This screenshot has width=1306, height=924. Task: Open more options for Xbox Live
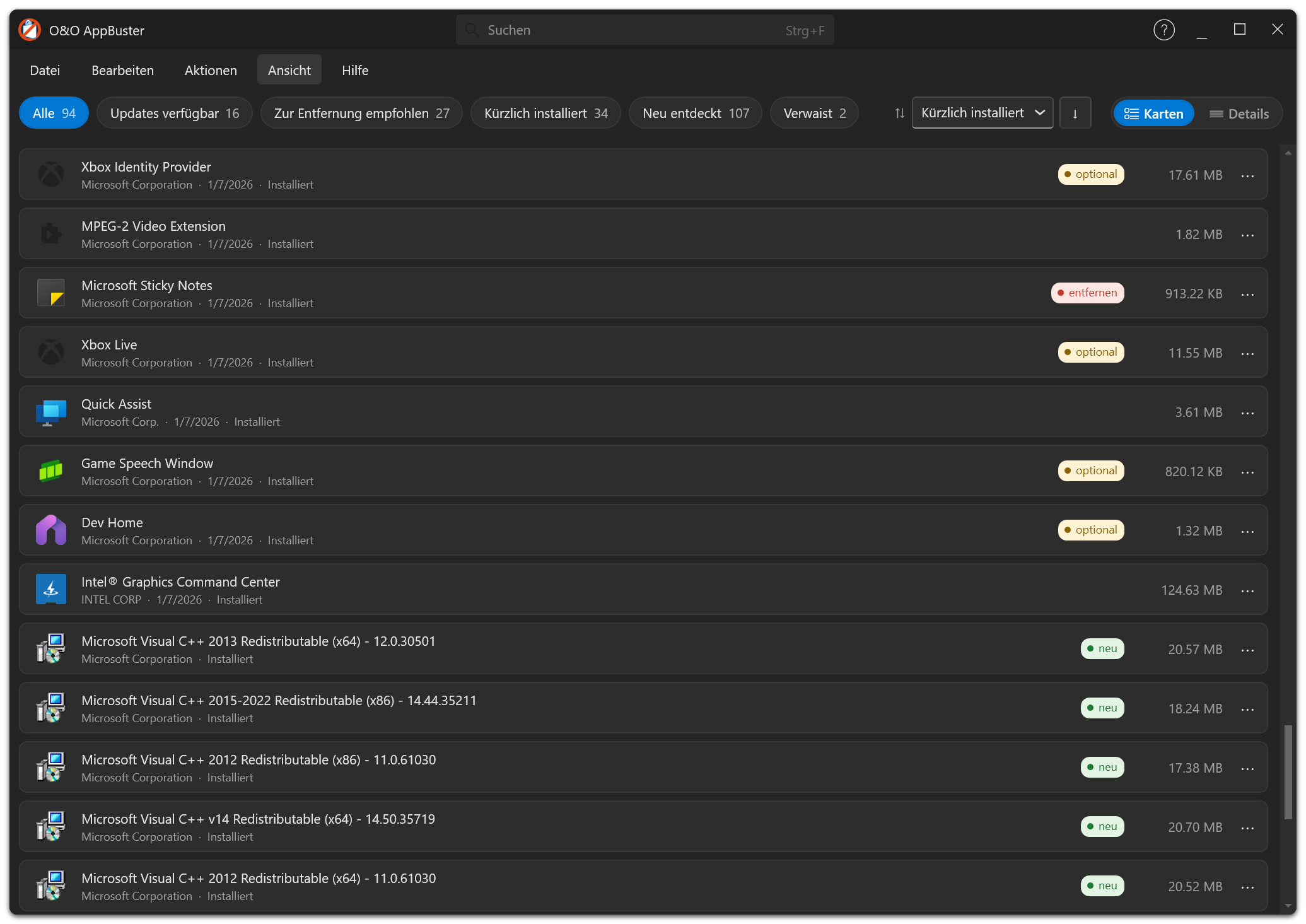1247,353
